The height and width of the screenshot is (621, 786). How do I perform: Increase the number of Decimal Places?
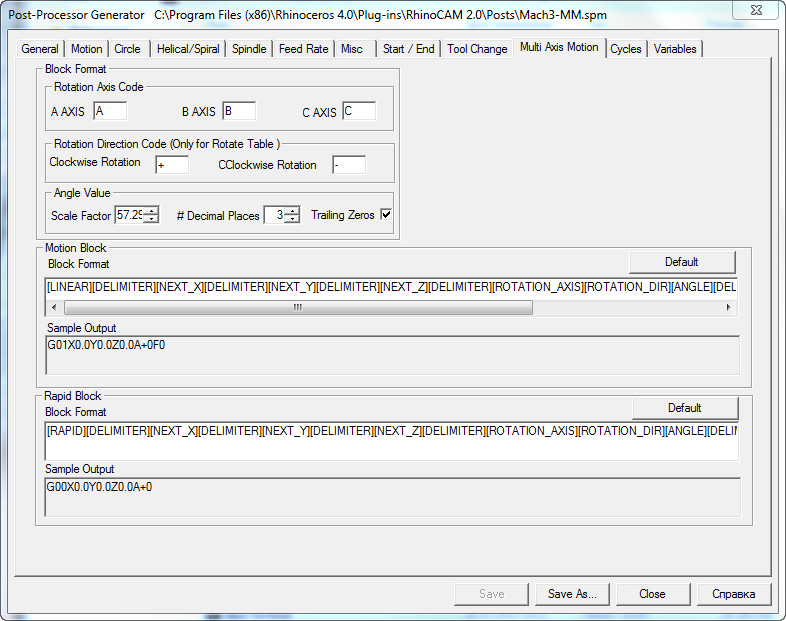click(291, 210)
